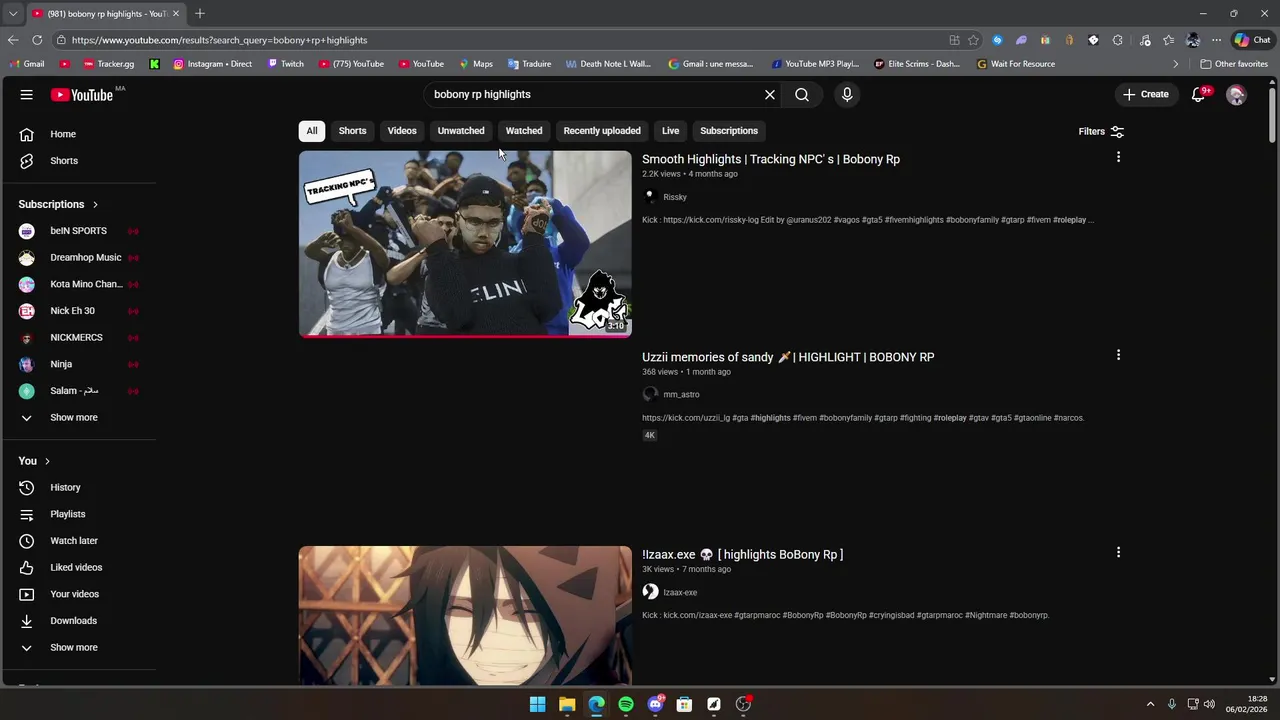Select Recently uploaded filter chip
Image resolution: width=1280 pixels, height=720 pixels.
pos(602,131)
